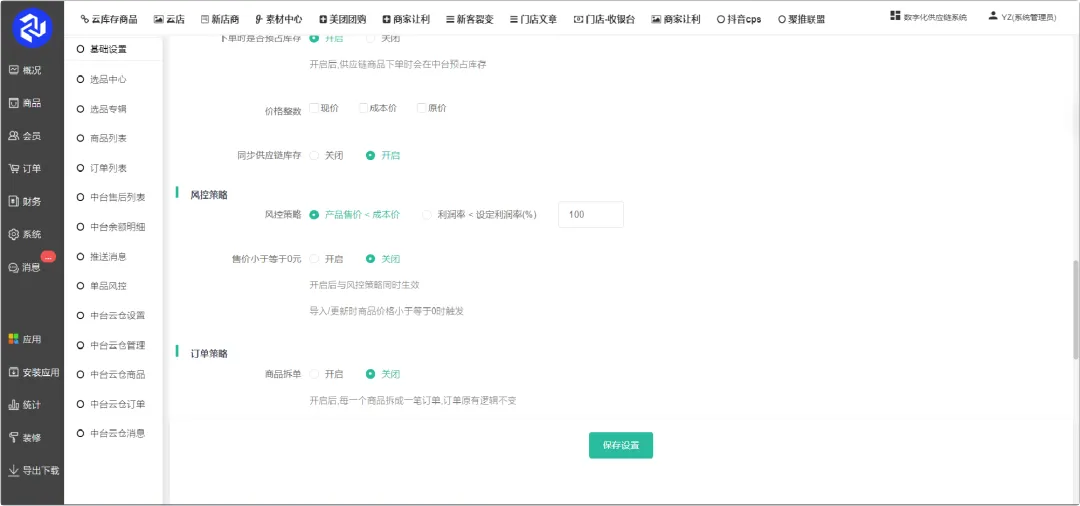
Task: Click the red message notification badge
Action: click(48, 257)
